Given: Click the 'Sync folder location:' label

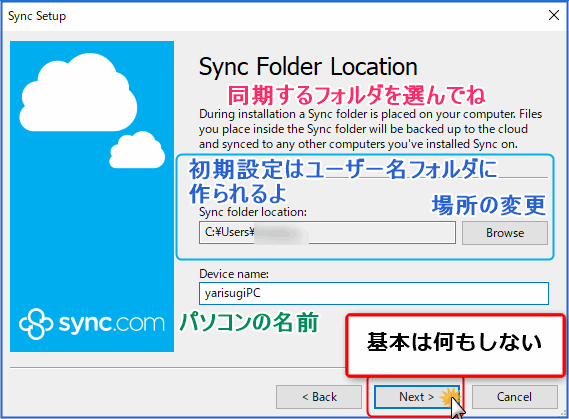Looking at the screenshot, I should coord(253,212).
